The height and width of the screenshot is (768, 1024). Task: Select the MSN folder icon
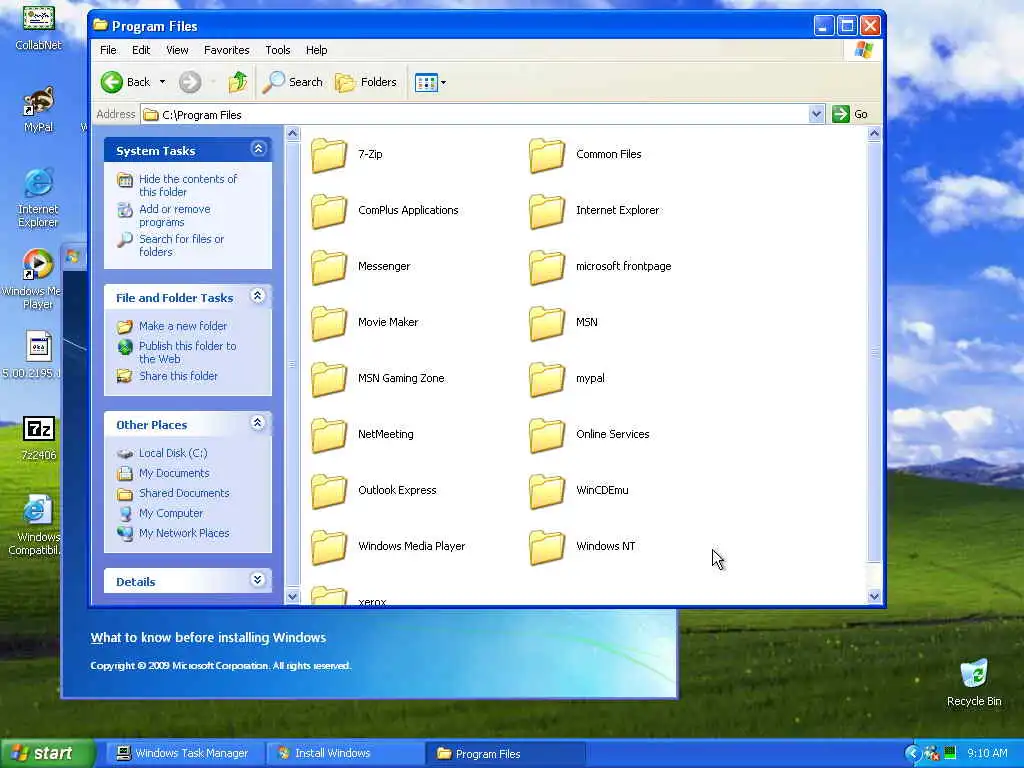click(x=546, y=323)
